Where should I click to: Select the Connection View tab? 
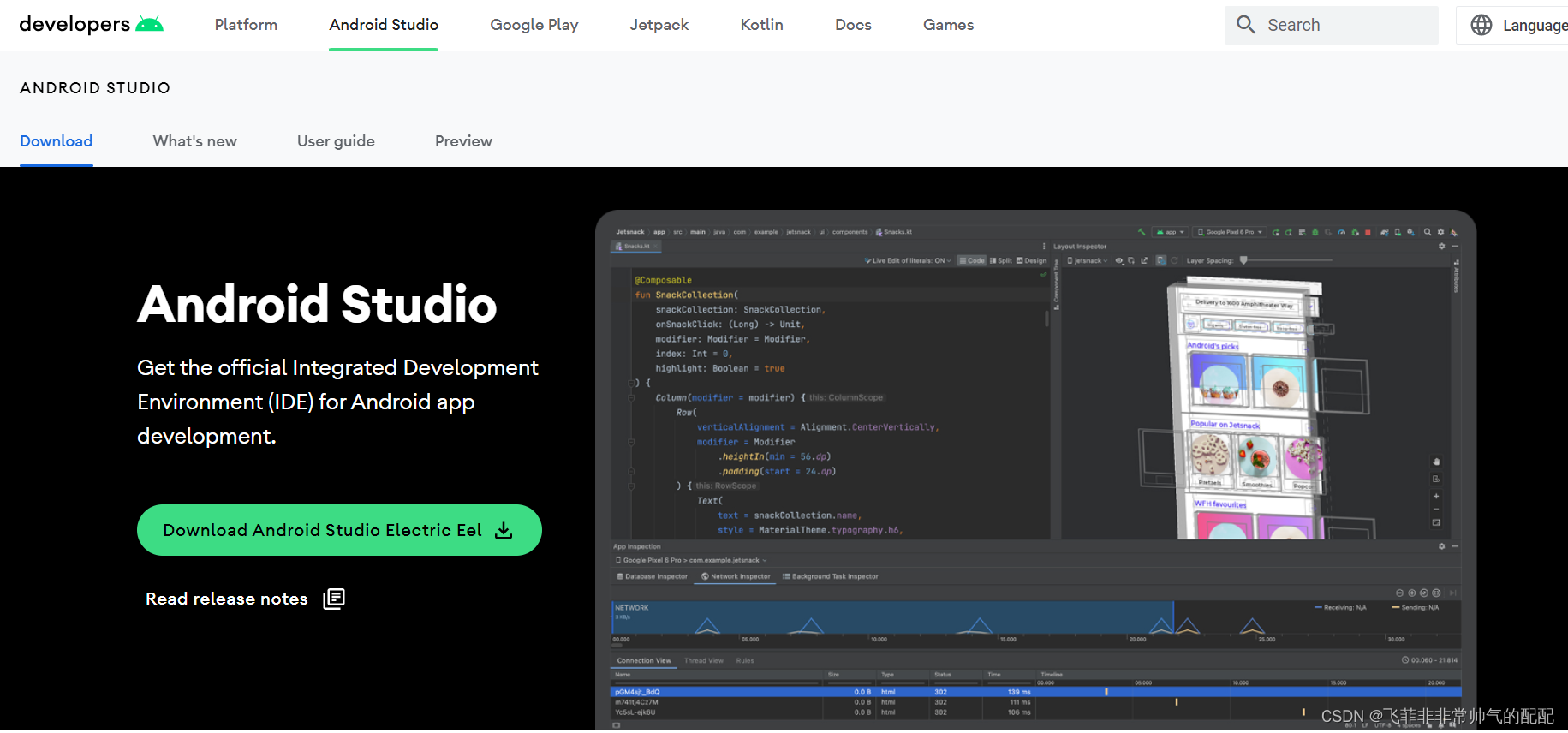(x=644, y=660)
